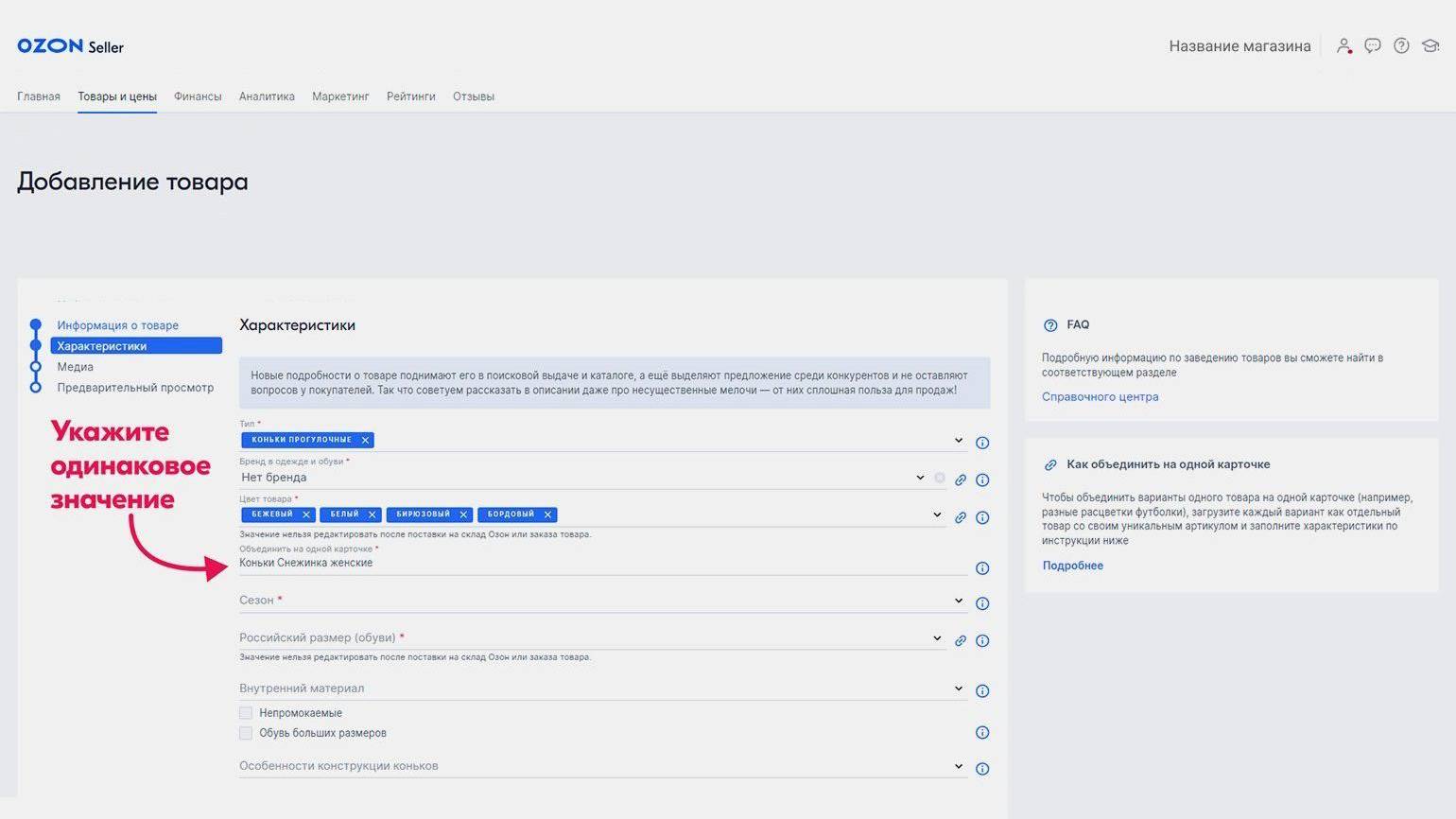The height and width of the screenshot is (819, 1456).
Task: Follow the Справочного центра link
Action: (x=1100, y=397)
